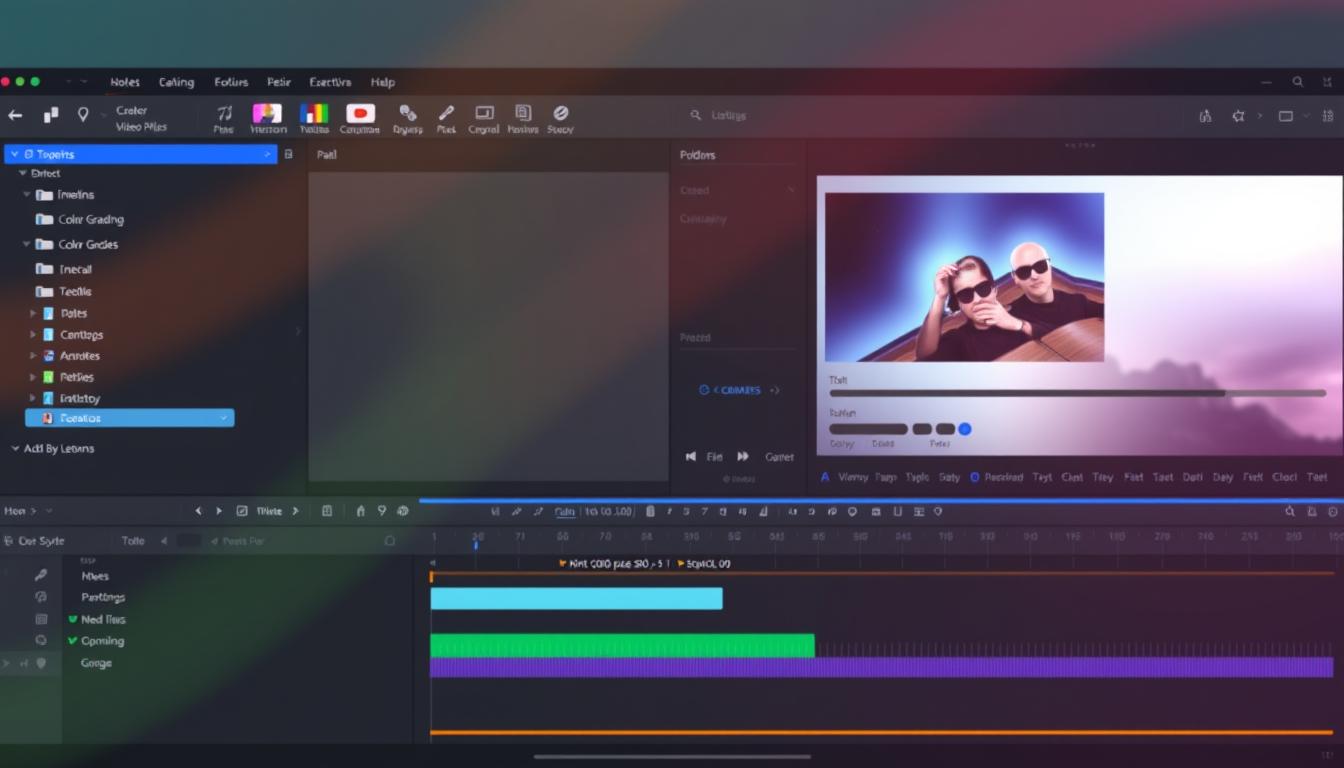
Task: Click the document pages toolbar icon
Action: click(x=522, y=113)
